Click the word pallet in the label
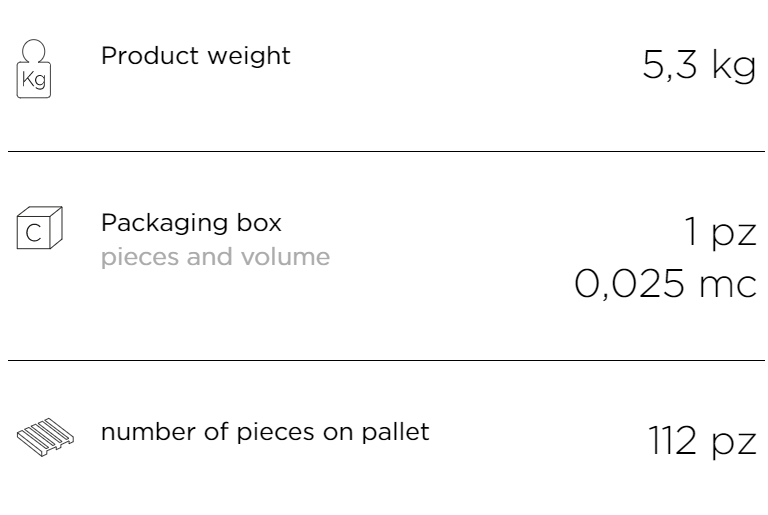The width and height of the screenshot is (768, 515). tap(395, 433)
